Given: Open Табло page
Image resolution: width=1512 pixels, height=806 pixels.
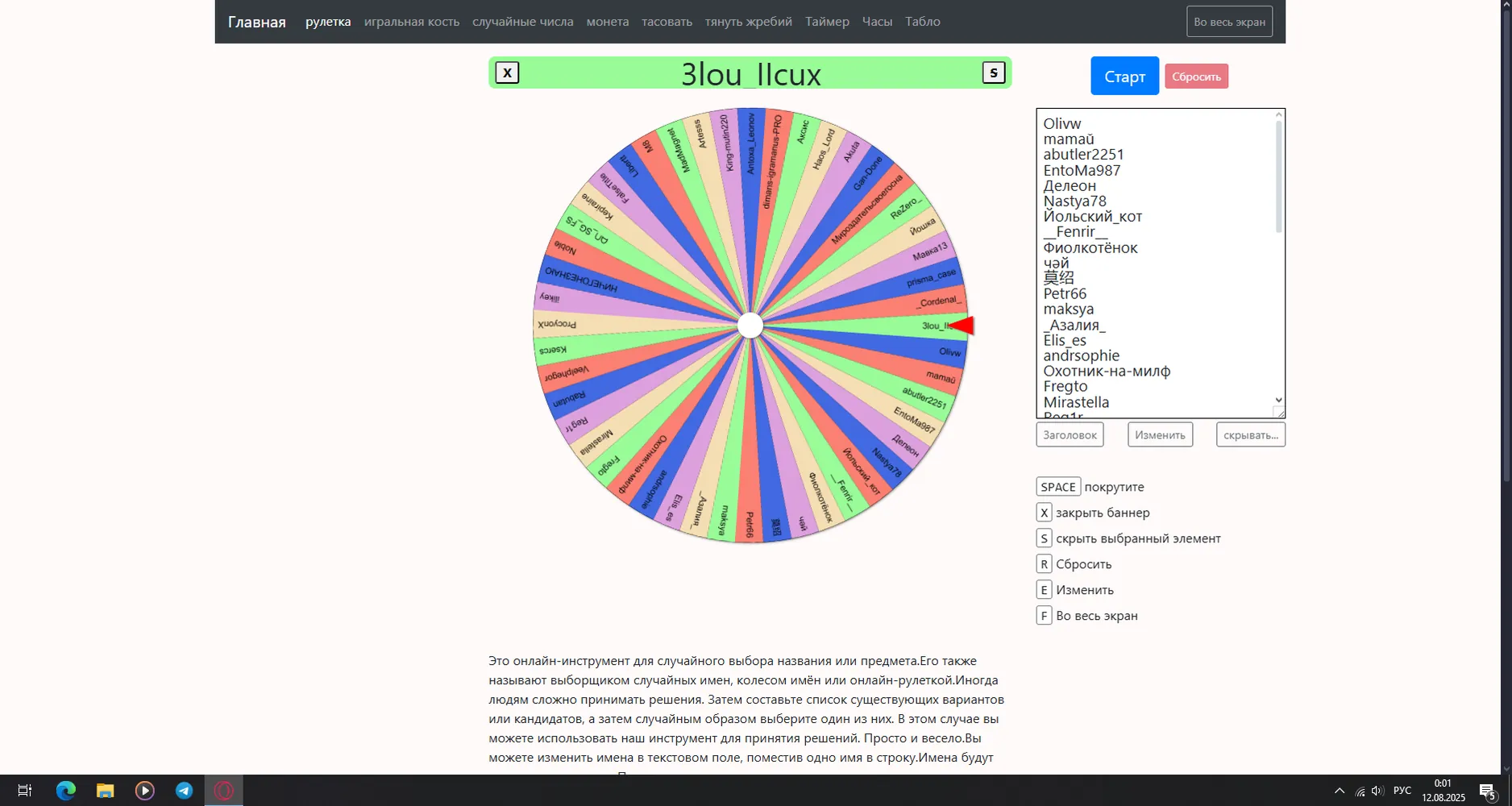Looking at the screenshot, I should (923, 22).
